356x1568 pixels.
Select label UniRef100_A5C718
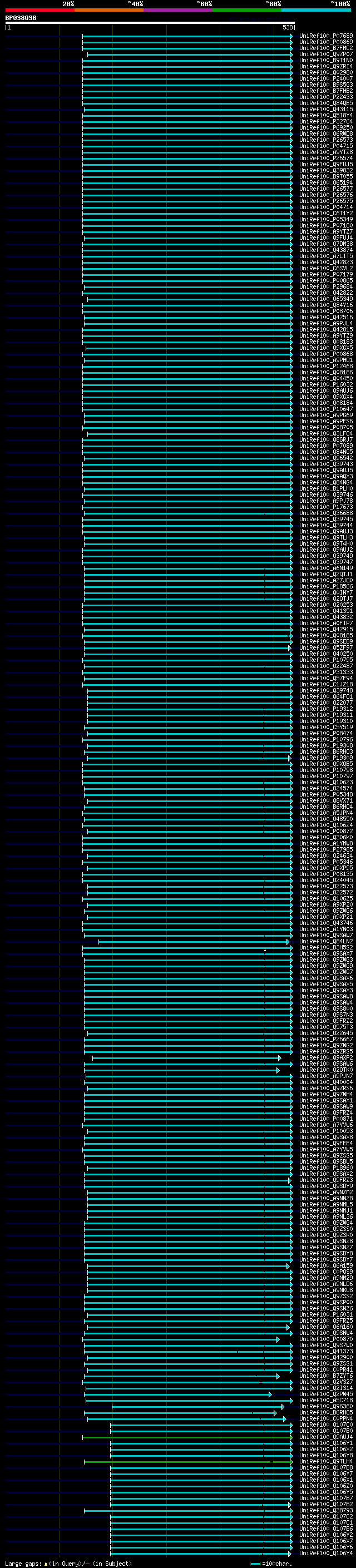tap(326, 1400)
